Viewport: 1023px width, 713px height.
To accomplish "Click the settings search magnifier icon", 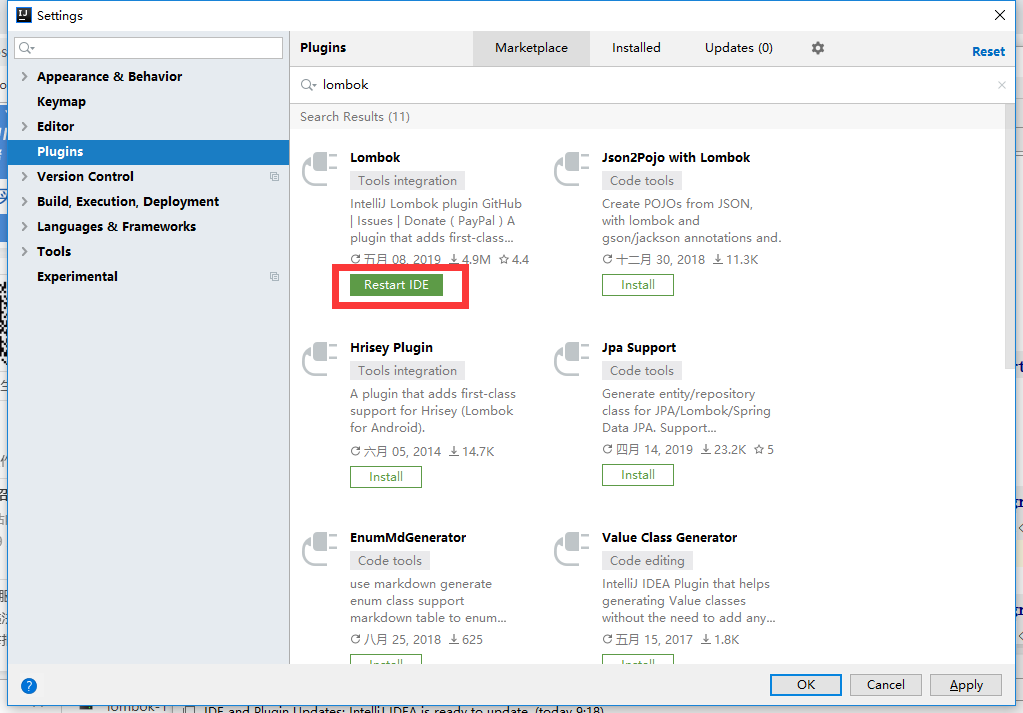I will 27,48.
